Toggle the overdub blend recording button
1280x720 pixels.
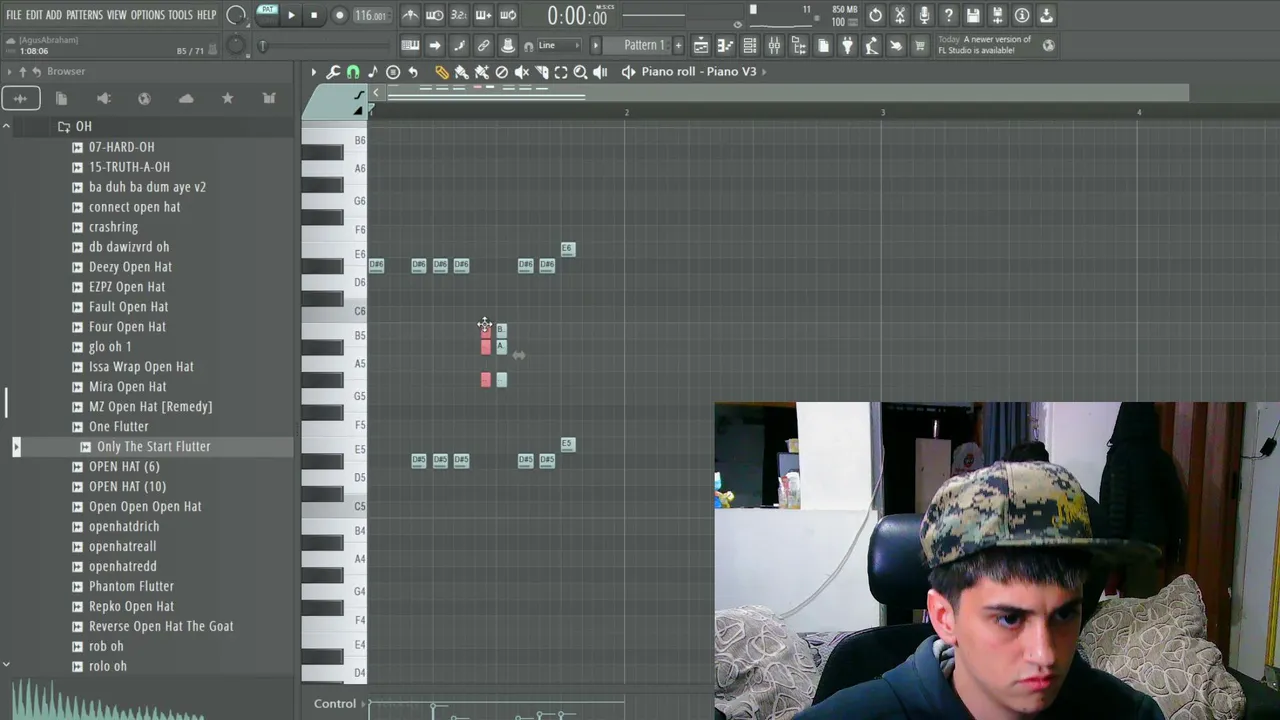[x=483, y=15]
